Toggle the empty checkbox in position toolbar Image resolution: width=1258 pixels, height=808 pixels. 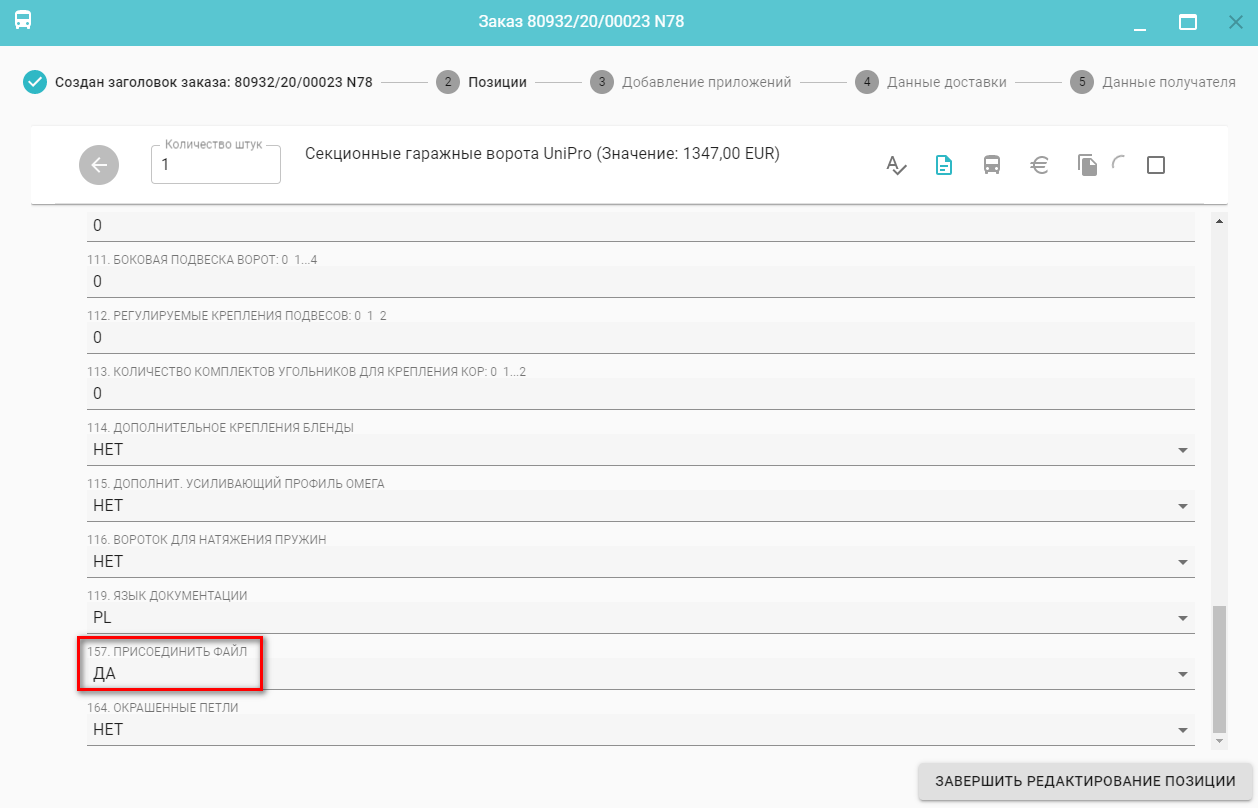click(x=1156, y=165)
